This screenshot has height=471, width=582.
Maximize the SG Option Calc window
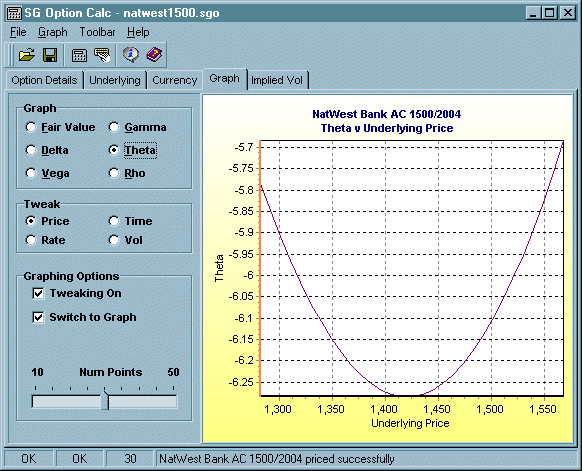click(549, 13)
